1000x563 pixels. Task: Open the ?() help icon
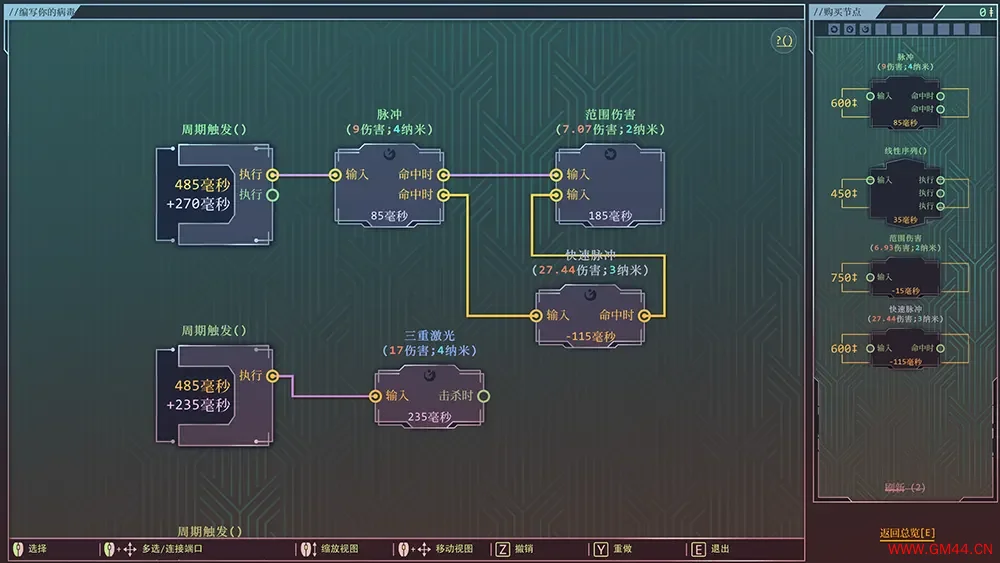click(783, 41)
